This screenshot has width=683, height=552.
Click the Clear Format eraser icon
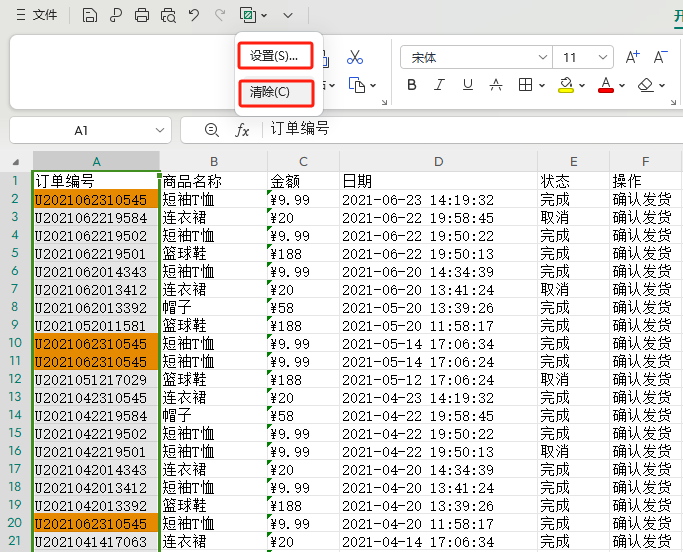[x=645, y=86]
